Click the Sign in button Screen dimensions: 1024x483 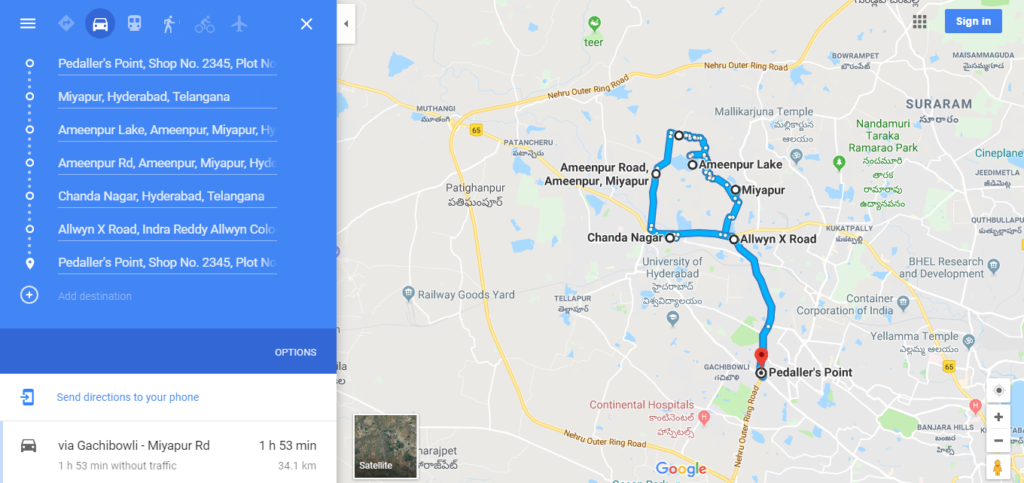[x=973, y=21]
